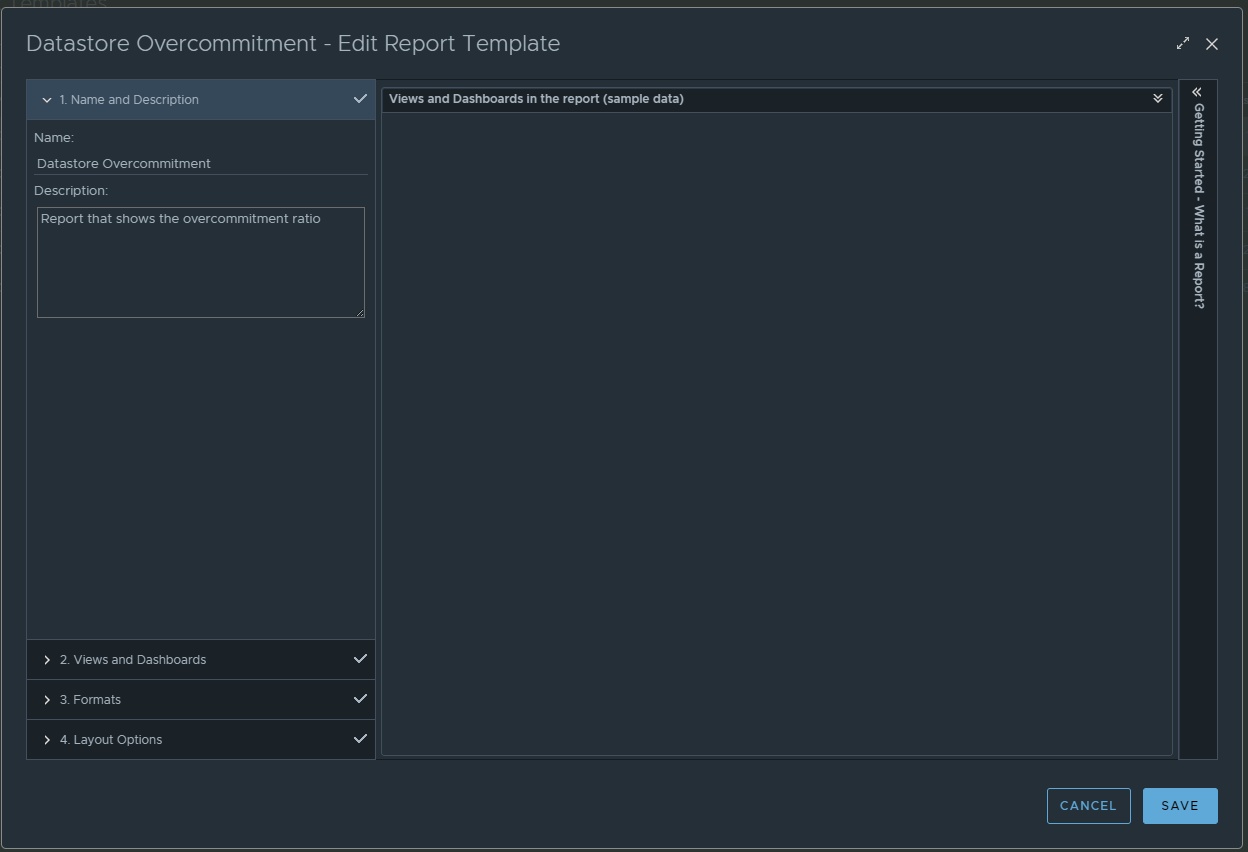
Task: Click the checkmark next to Formats
Action: (360, 699)
